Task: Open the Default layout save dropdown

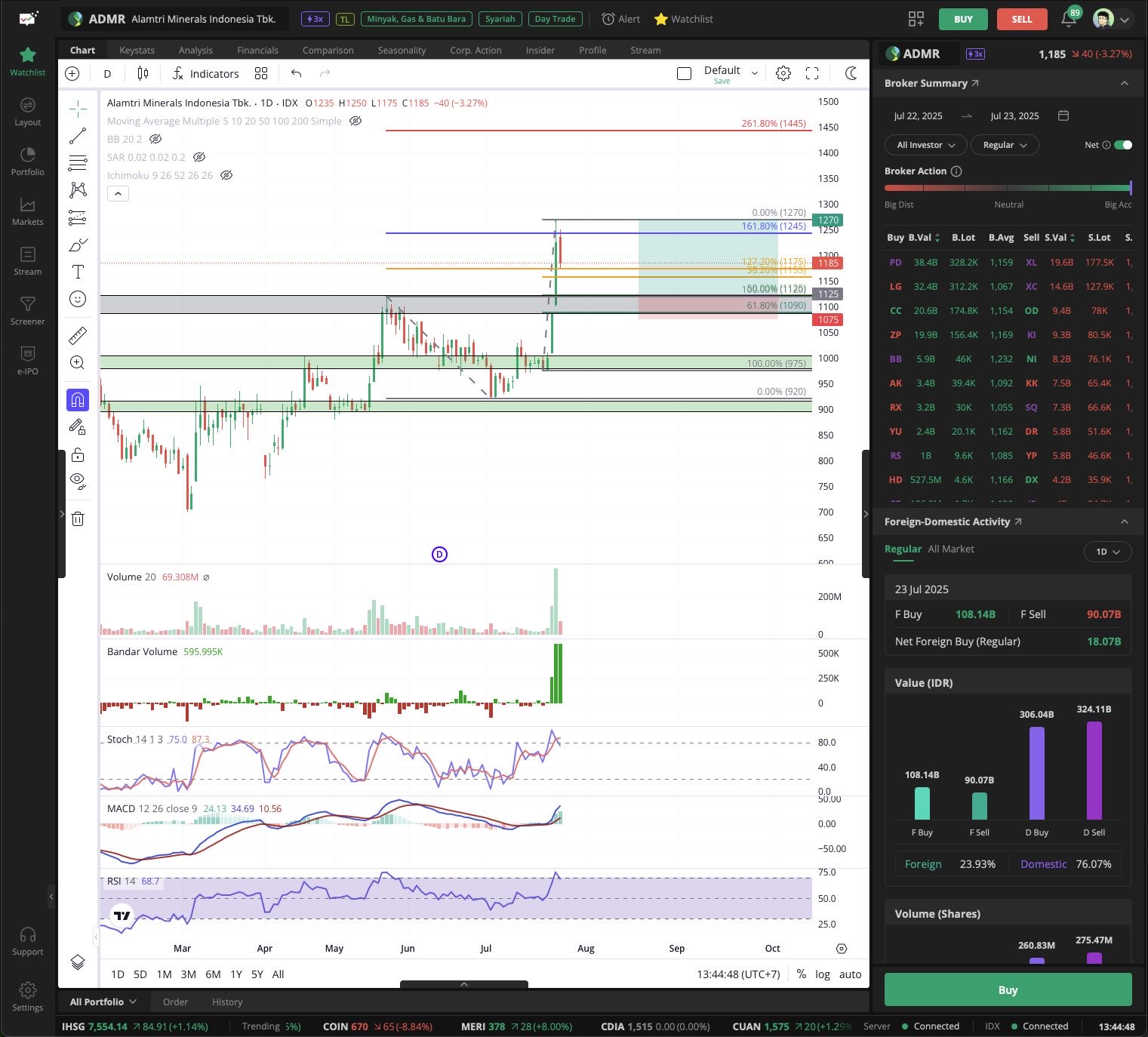Action: click(x=754, y=73)
